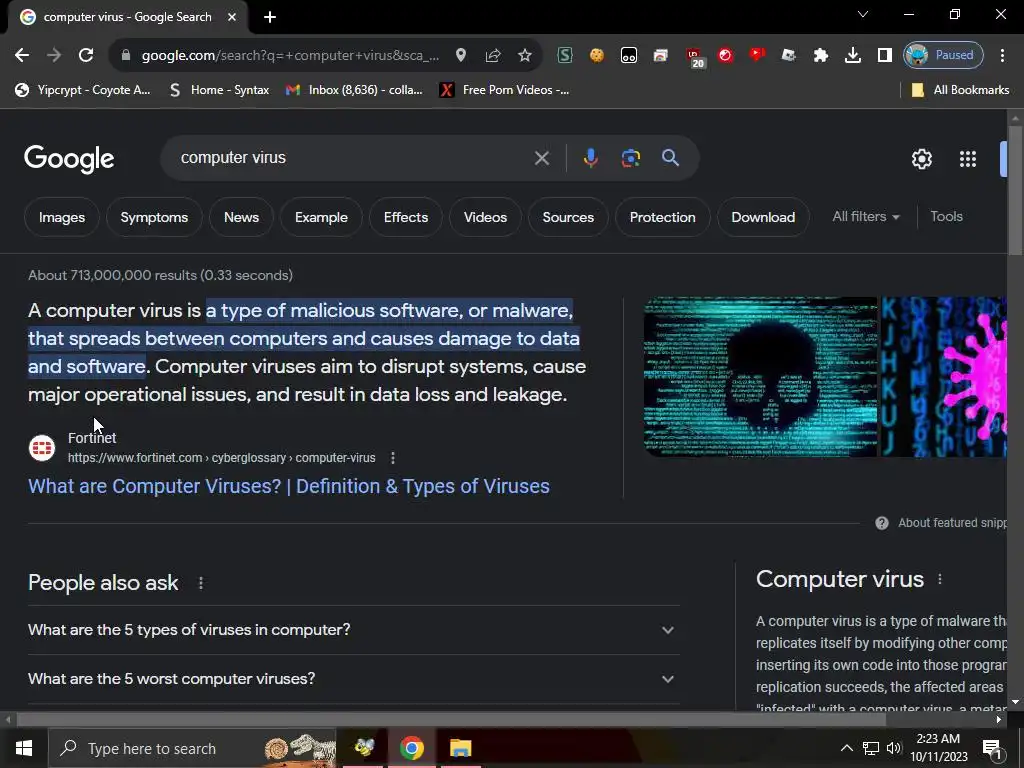The width and height of the screenshot is (1024, 768).
Task: Open search Tools
Action: coord(946,217)
